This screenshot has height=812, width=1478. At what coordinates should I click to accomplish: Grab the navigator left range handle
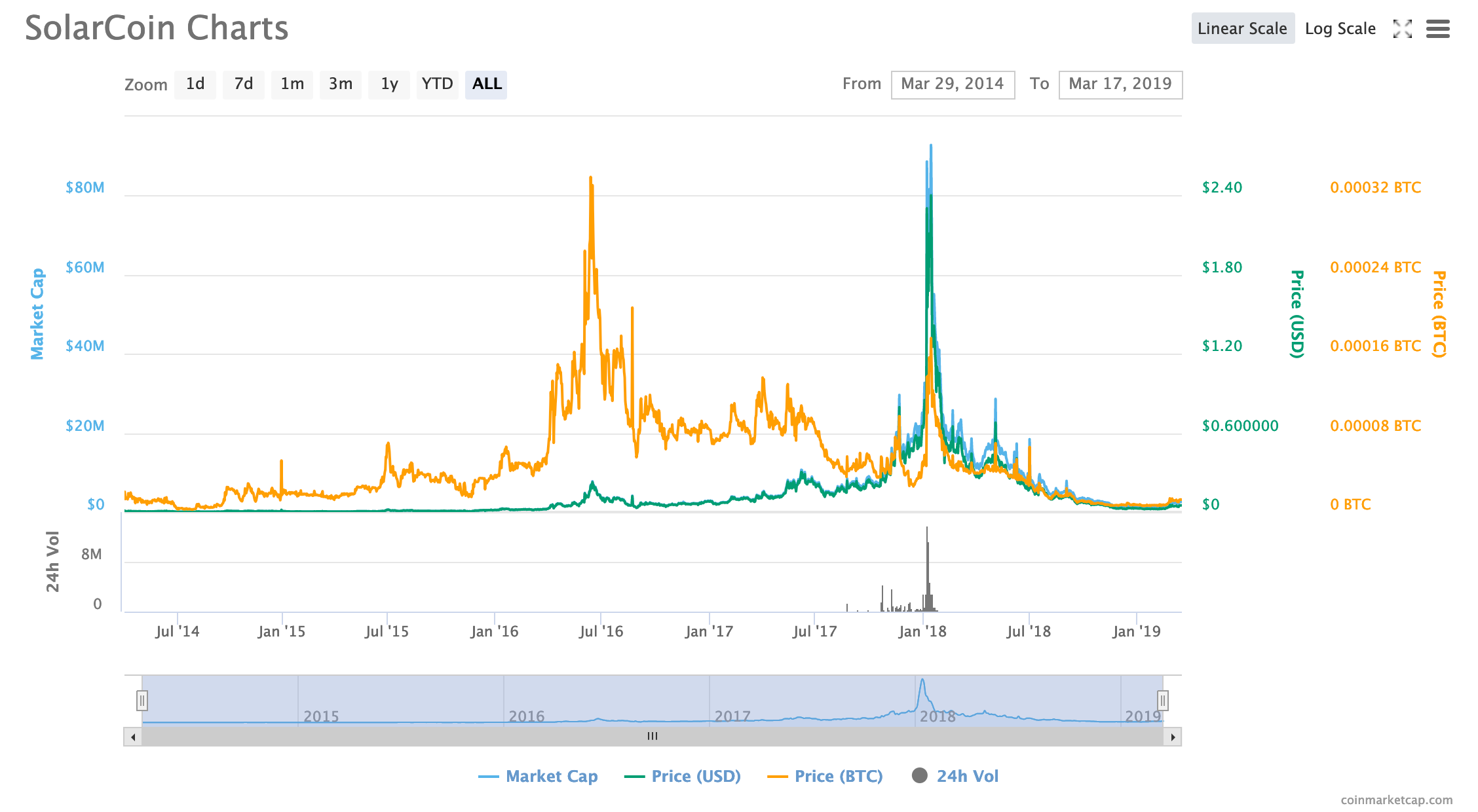point(142,701)
